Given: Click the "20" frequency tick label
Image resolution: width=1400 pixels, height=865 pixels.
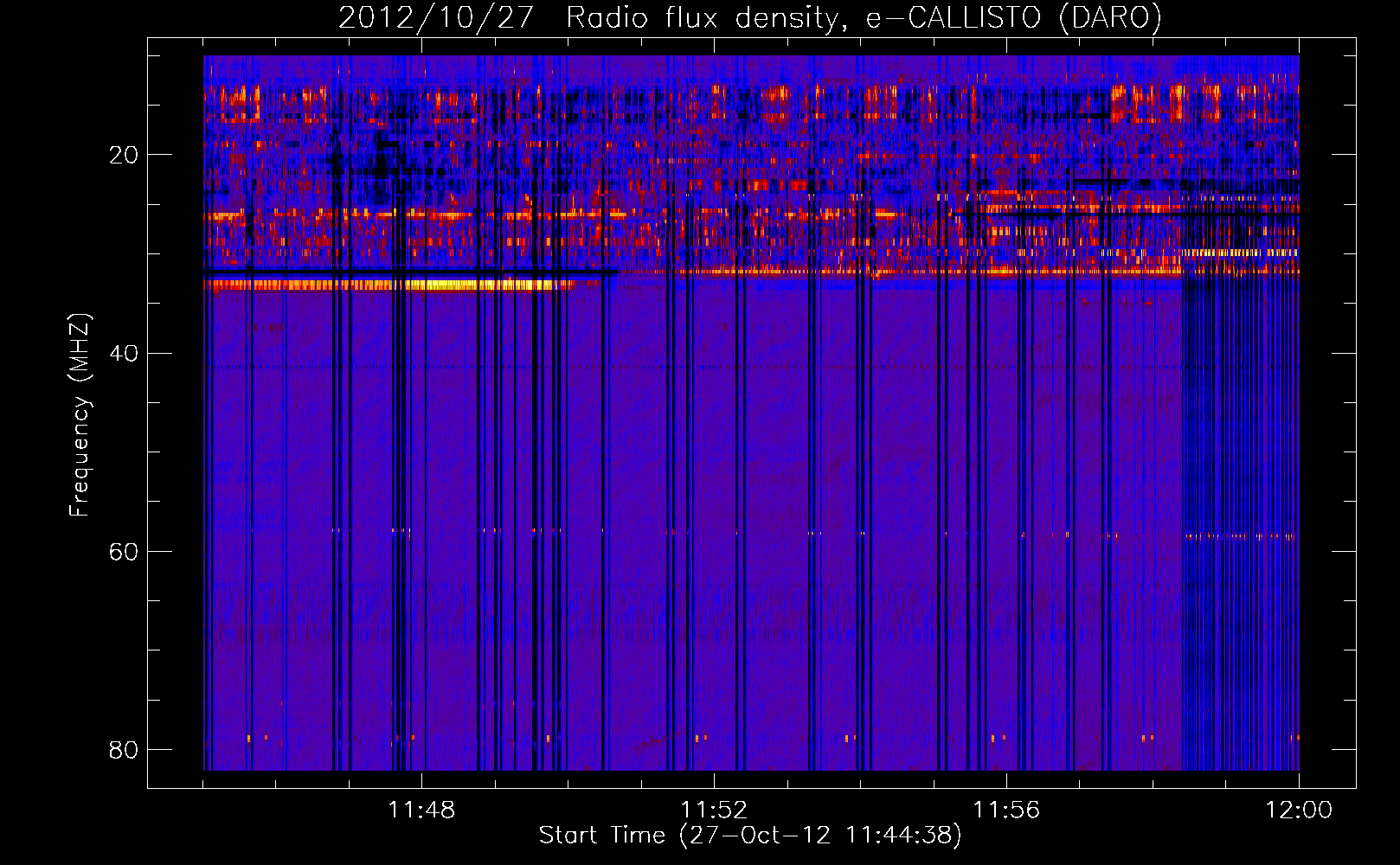Looking at the screenshot, I should coord(124,155).
